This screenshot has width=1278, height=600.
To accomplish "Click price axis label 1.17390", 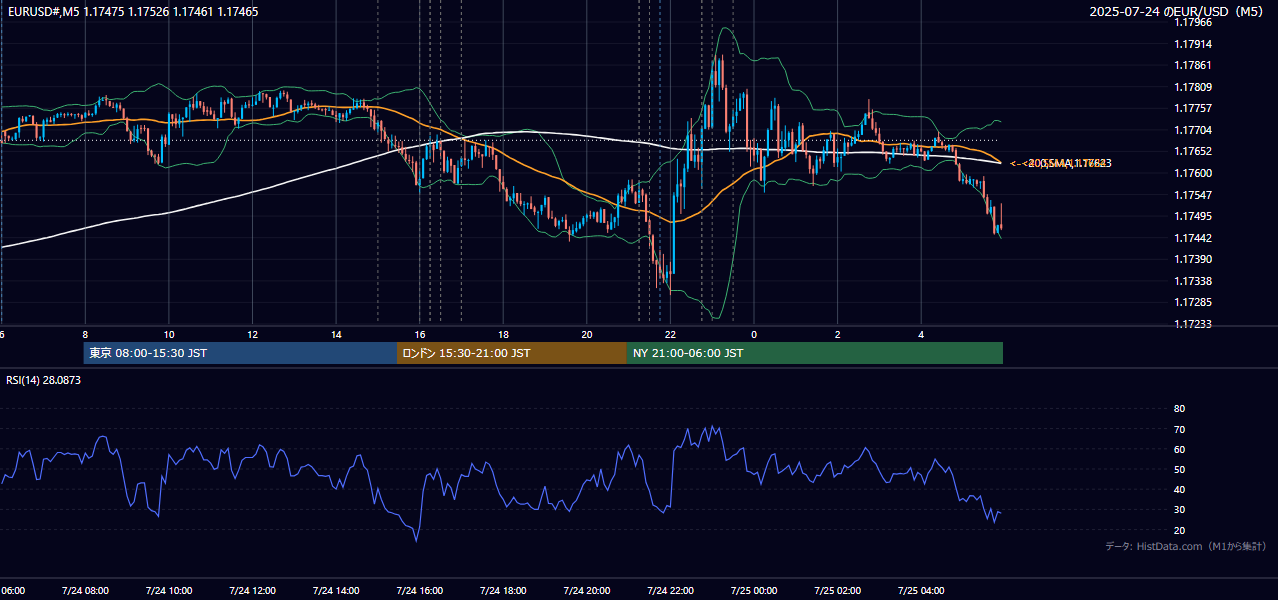I will [x=1192, y=259].
